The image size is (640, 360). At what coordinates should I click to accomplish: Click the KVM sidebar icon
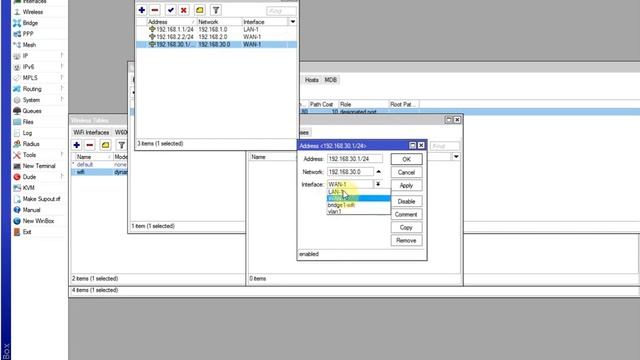17,188
